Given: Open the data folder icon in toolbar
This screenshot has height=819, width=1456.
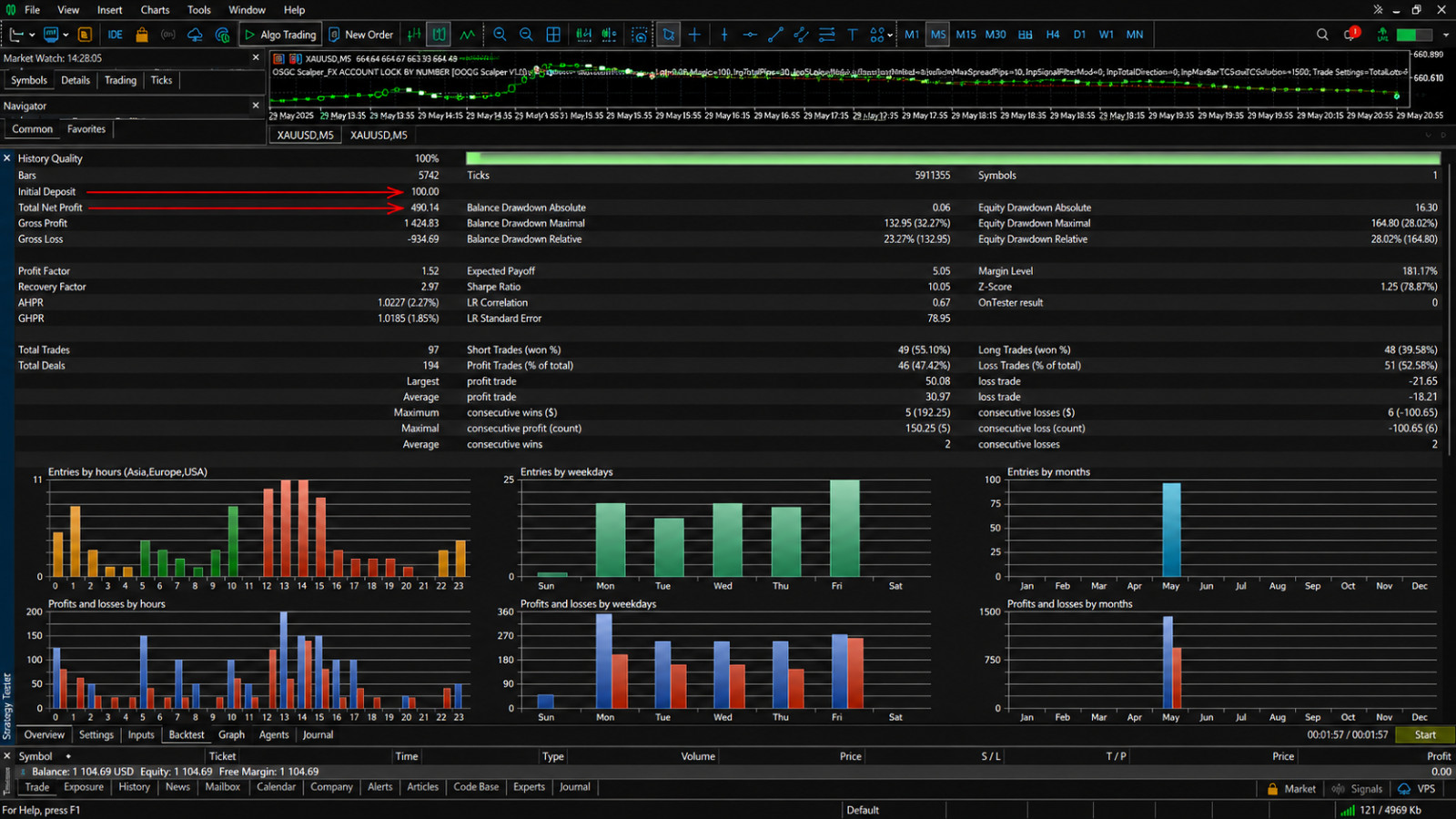Looking at the screenshot, I should coord(85,35).
